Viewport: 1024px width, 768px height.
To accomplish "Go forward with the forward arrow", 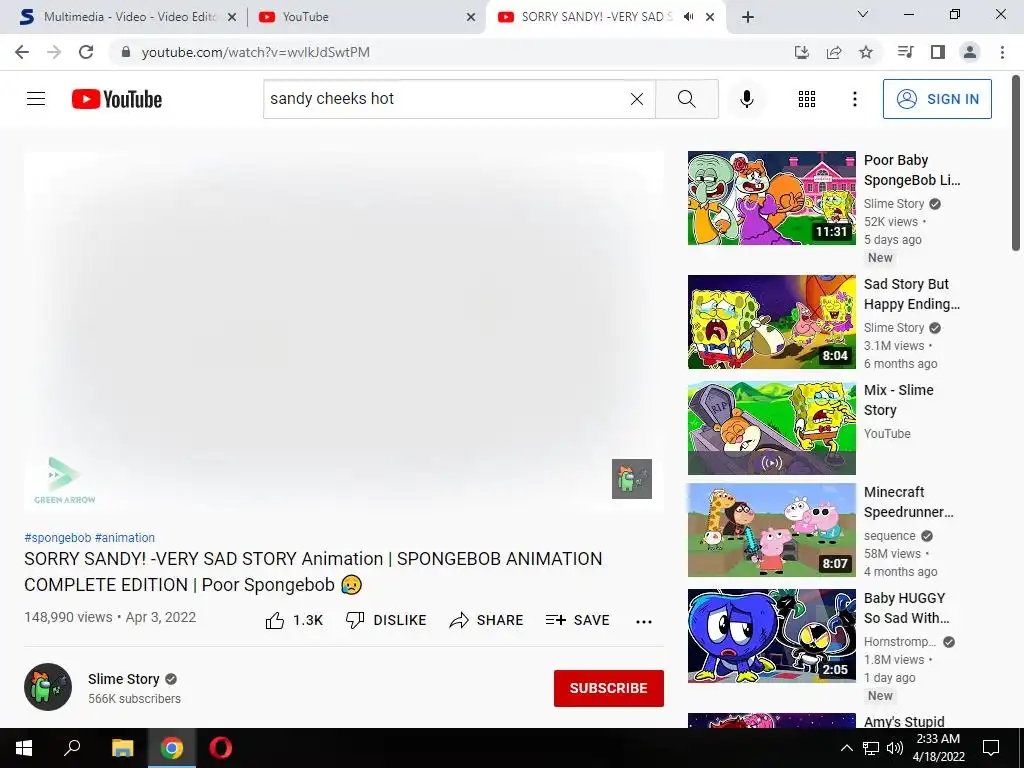I will coord(54,52).
